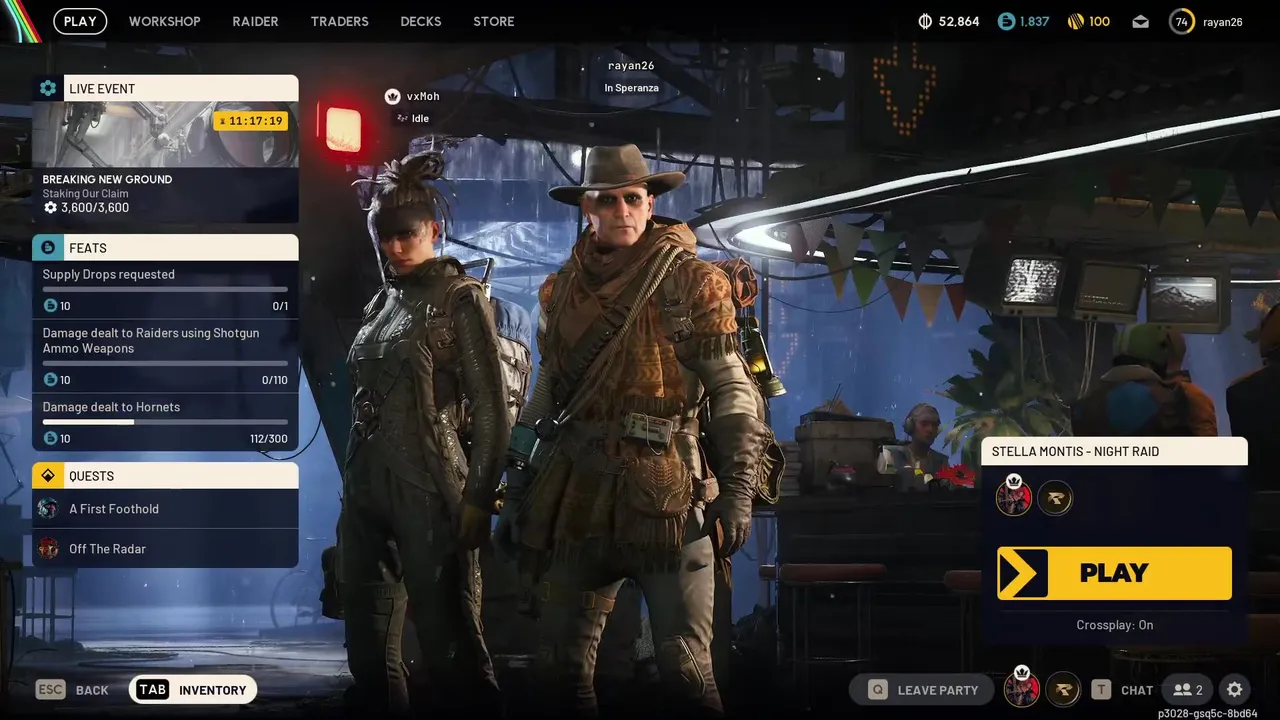
Task: Open the Feats panel token icon
Action: tap(48, 247)
